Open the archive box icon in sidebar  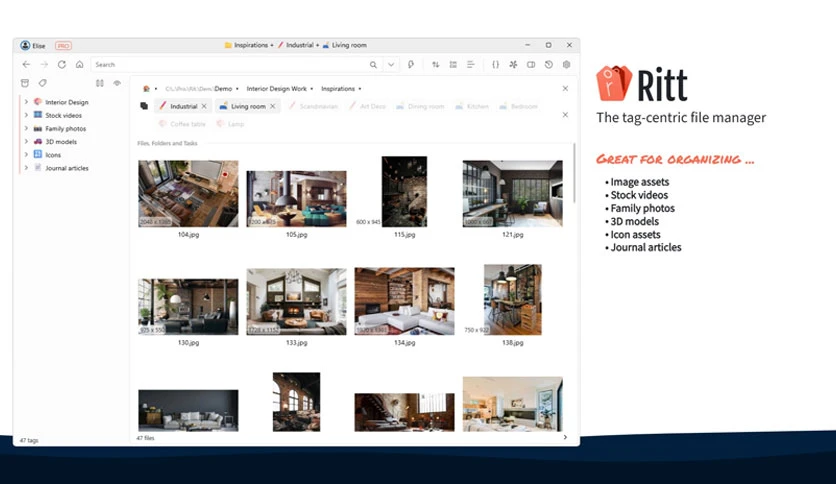25,83
